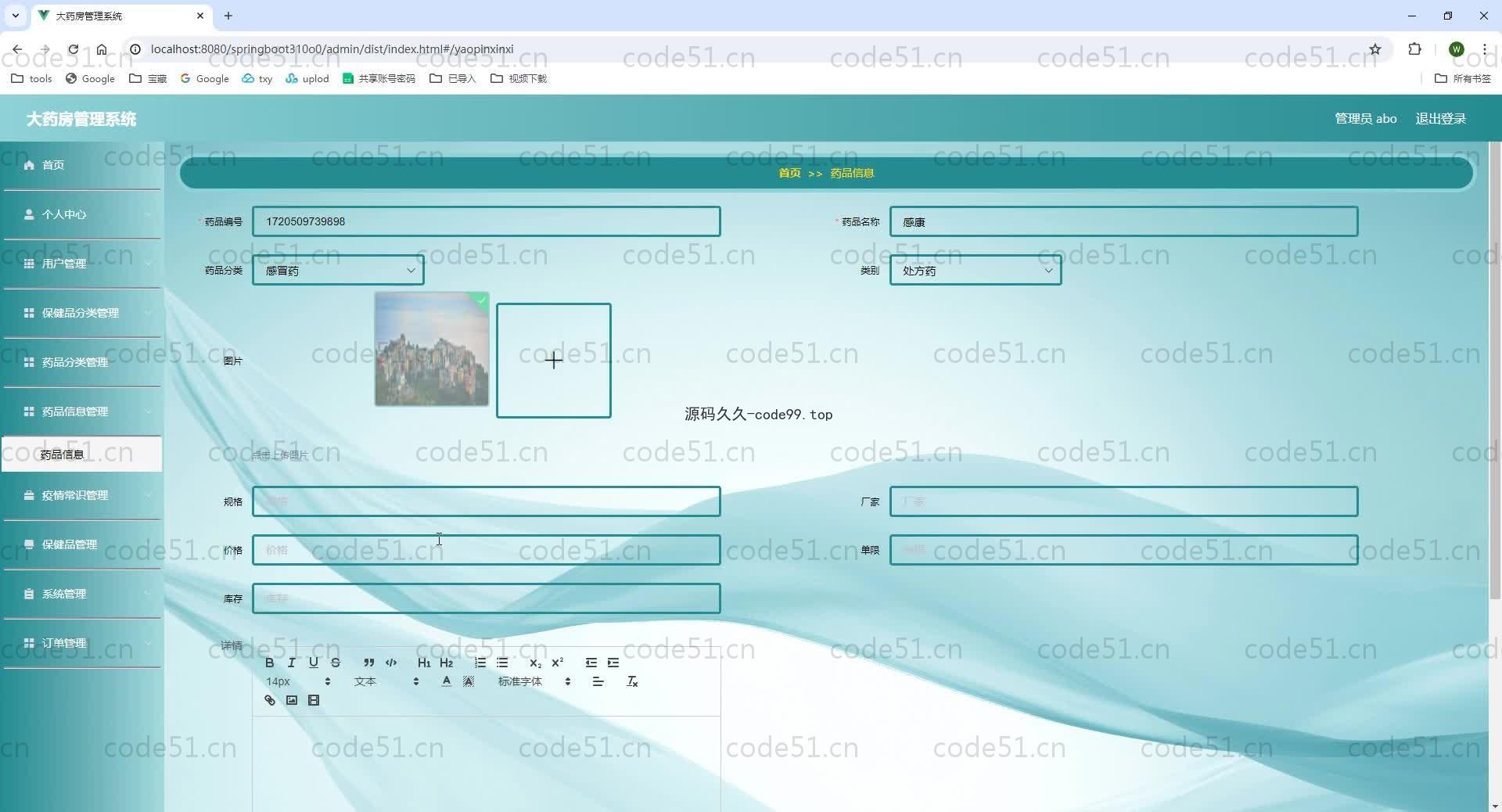Expand the 药品分类管理 sidebar menu
This screenshot has width=1502, height=812.
[x=82, y=362]
